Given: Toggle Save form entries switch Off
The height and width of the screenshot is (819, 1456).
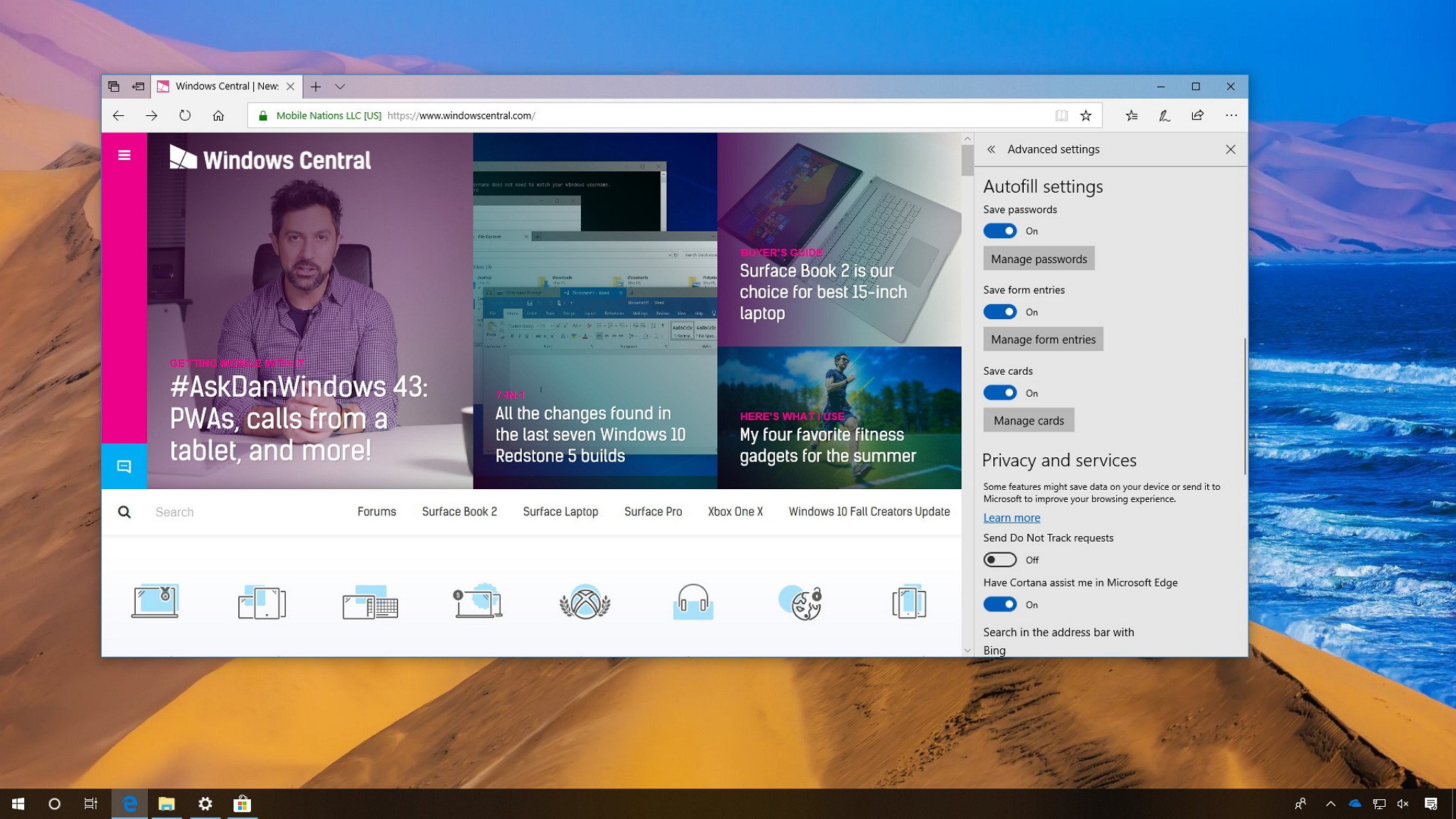Looking at the screenshot, I should click(1000, 311).
